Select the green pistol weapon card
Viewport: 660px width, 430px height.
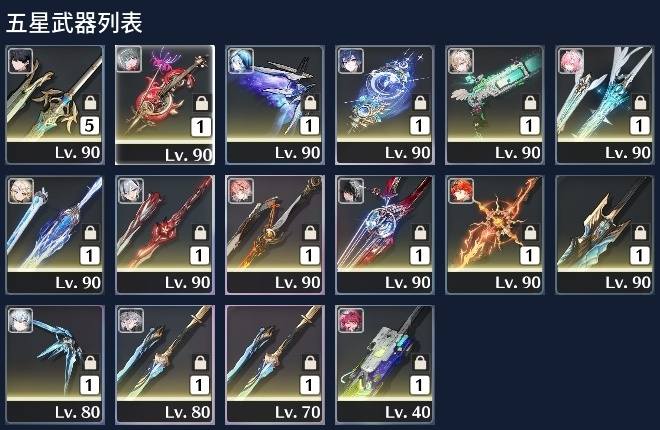point(495,105)
